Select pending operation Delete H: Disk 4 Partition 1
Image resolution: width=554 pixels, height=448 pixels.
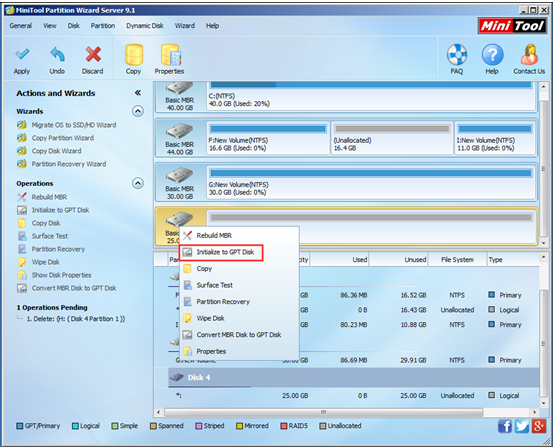click(76, 319)
